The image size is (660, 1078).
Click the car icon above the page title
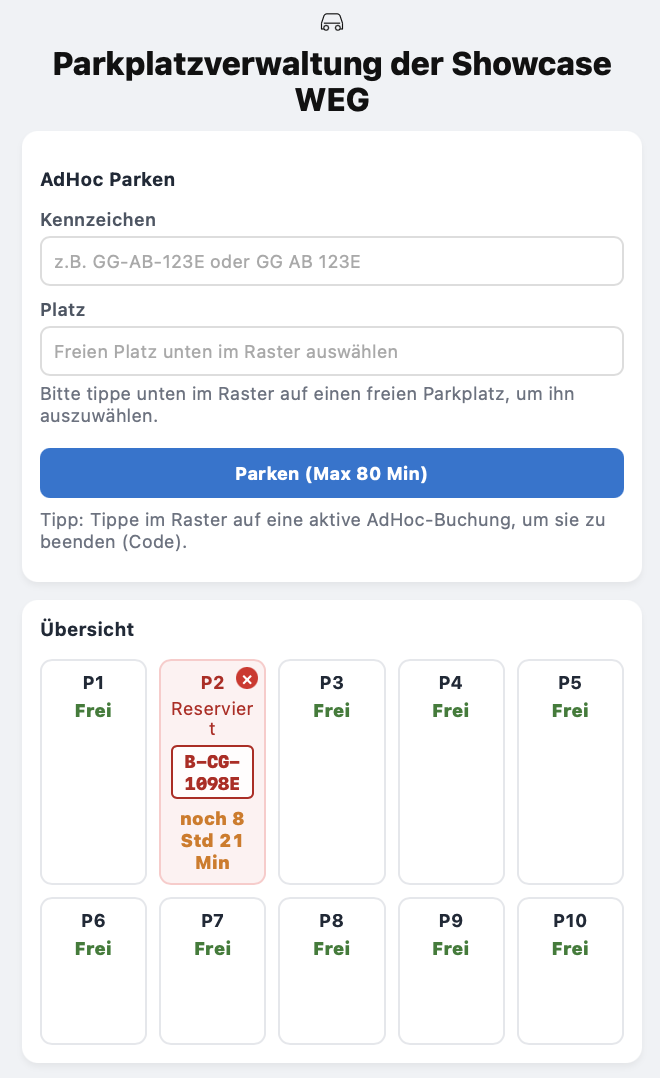pos(330,20)
